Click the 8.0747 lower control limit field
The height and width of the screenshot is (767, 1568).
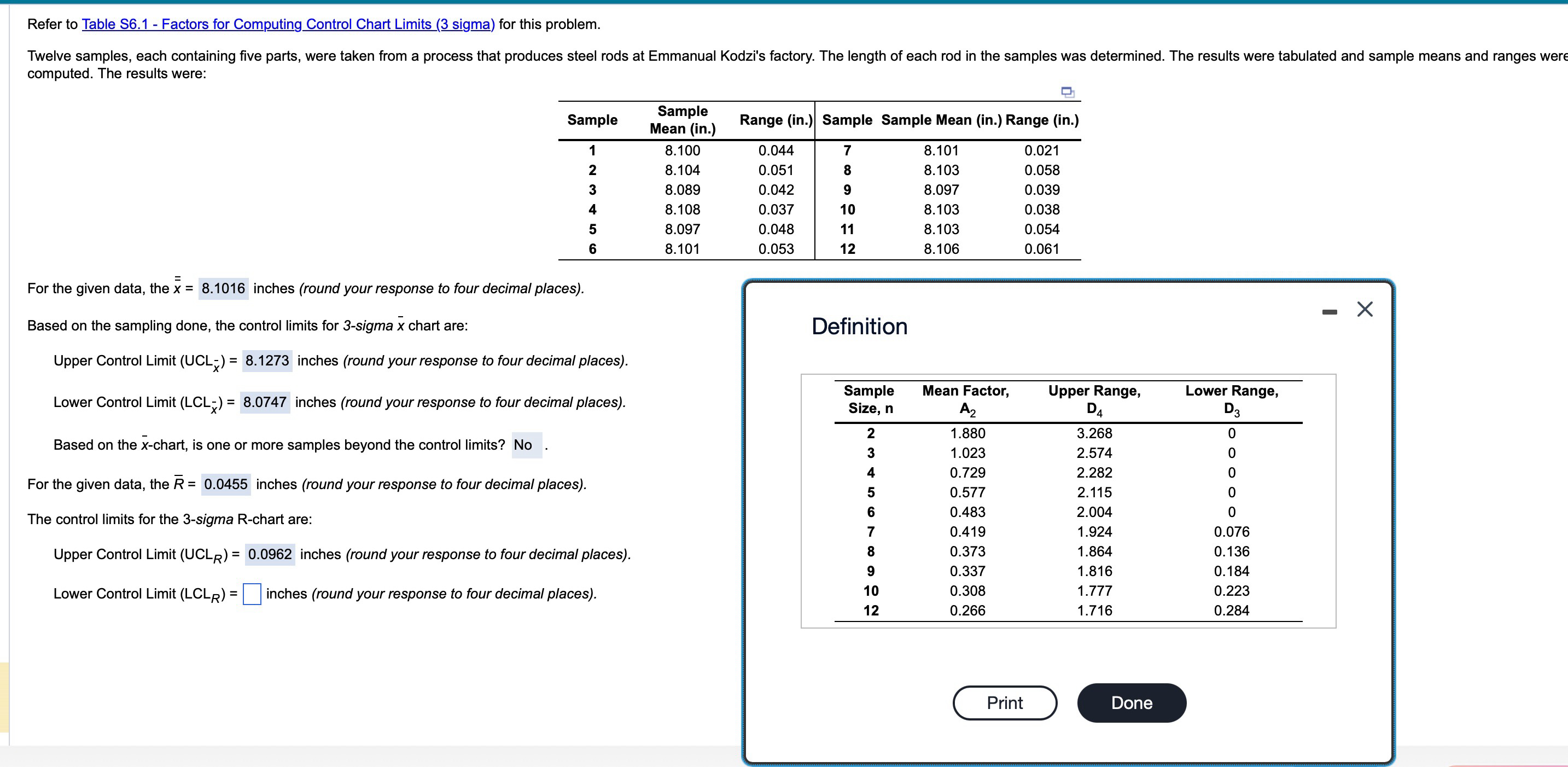tap(265, 402)
